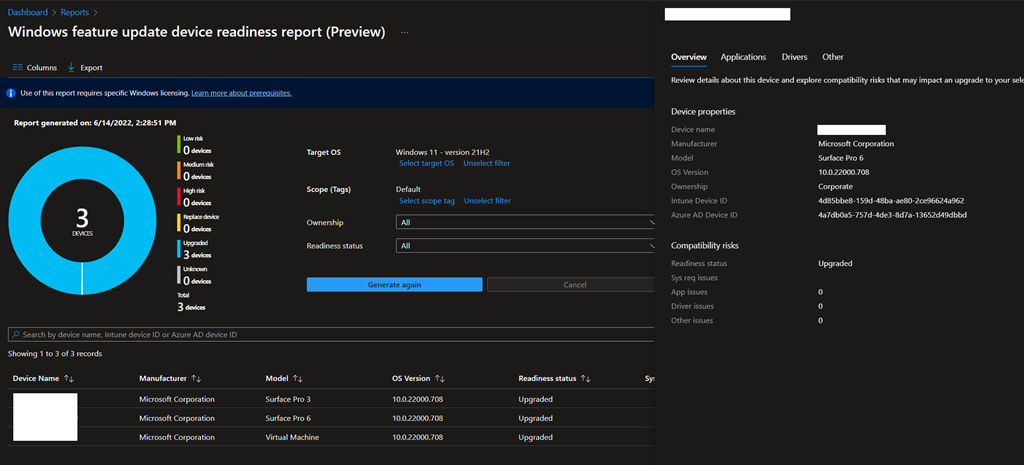The width and height of the screenshot is (1024, 465).
Task: Open the Drivers tab in the details panel
Action: pos(794,57)
